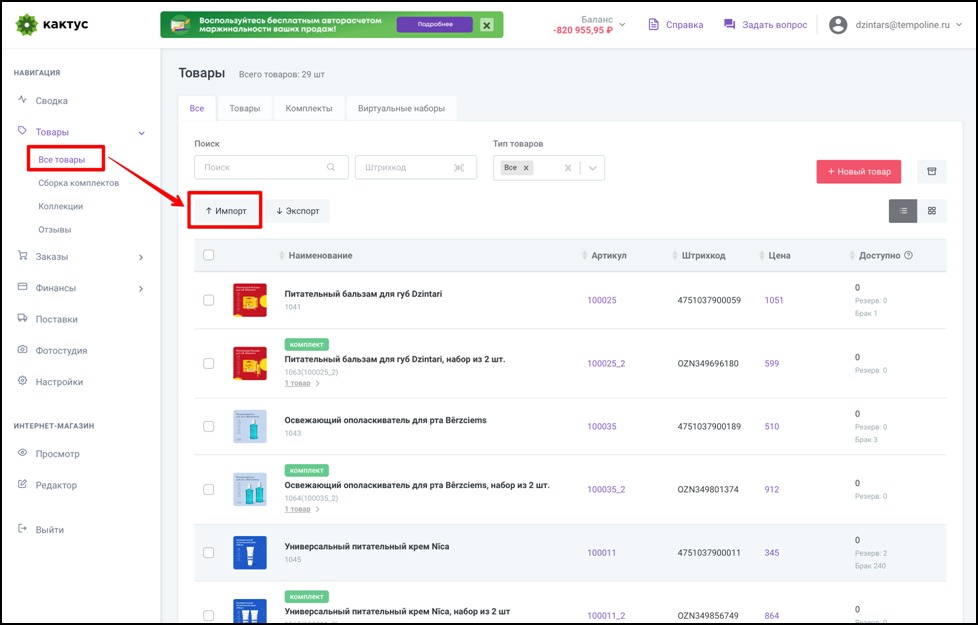Open the Виртуальные наборы tab
978x625 pixels.
[x=401, y=108]
